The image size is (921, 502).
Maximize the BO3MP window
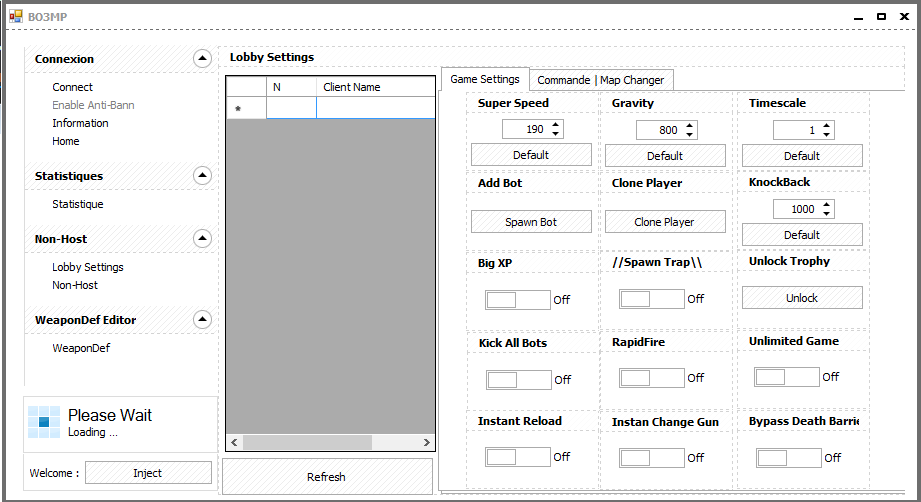click(881, 16)
